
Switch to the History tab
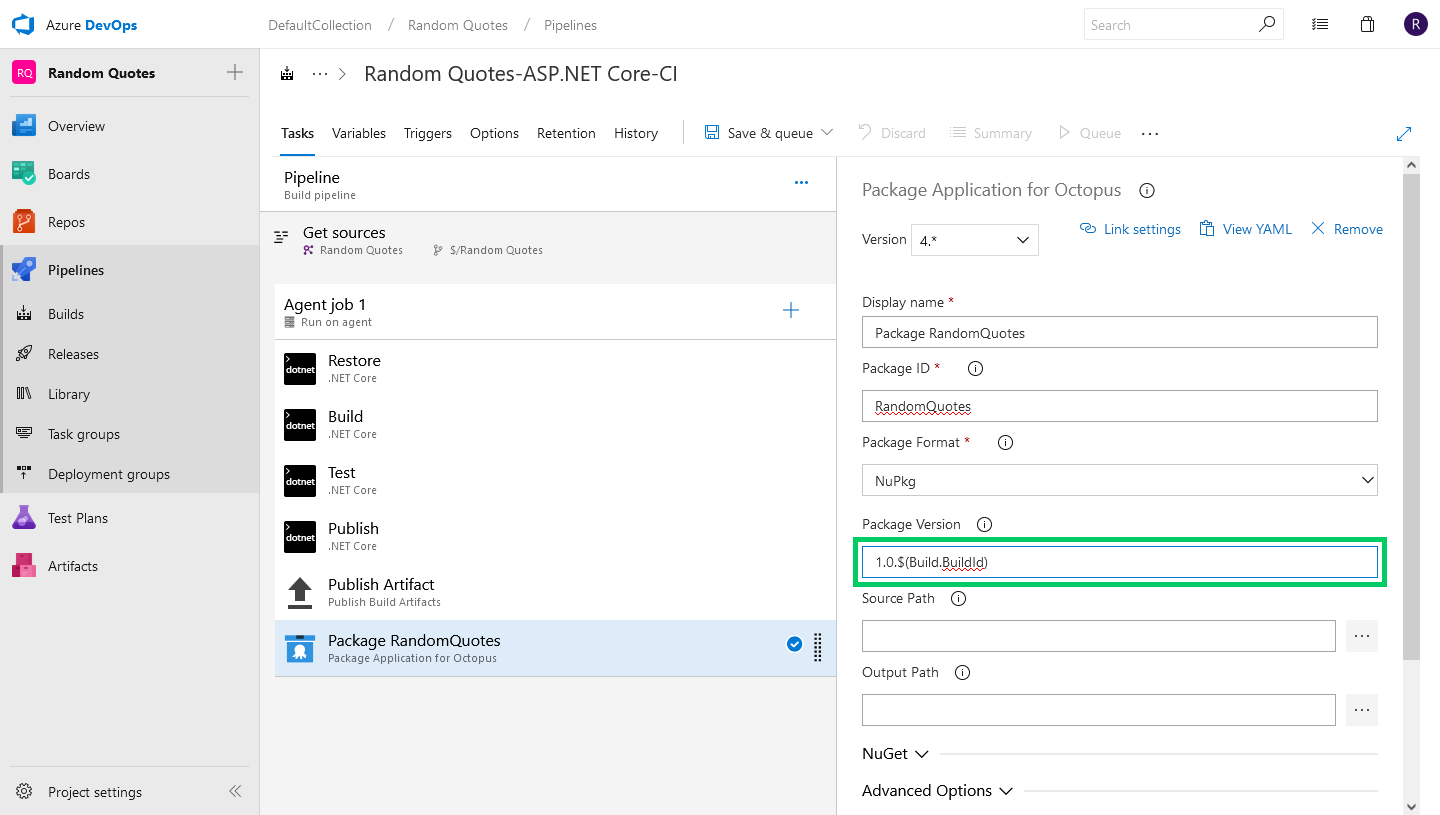(636, 133)
